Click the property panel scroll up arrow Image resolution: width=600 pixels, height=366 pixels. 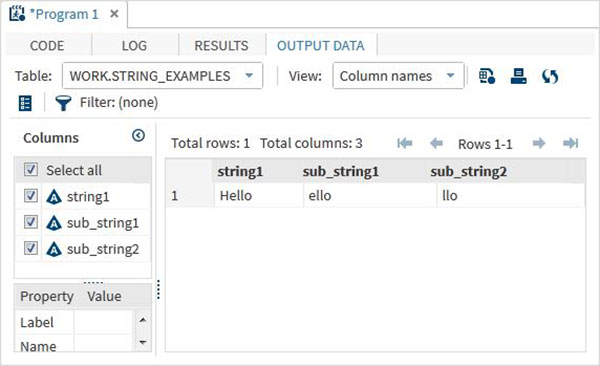[x=143, y=320]
